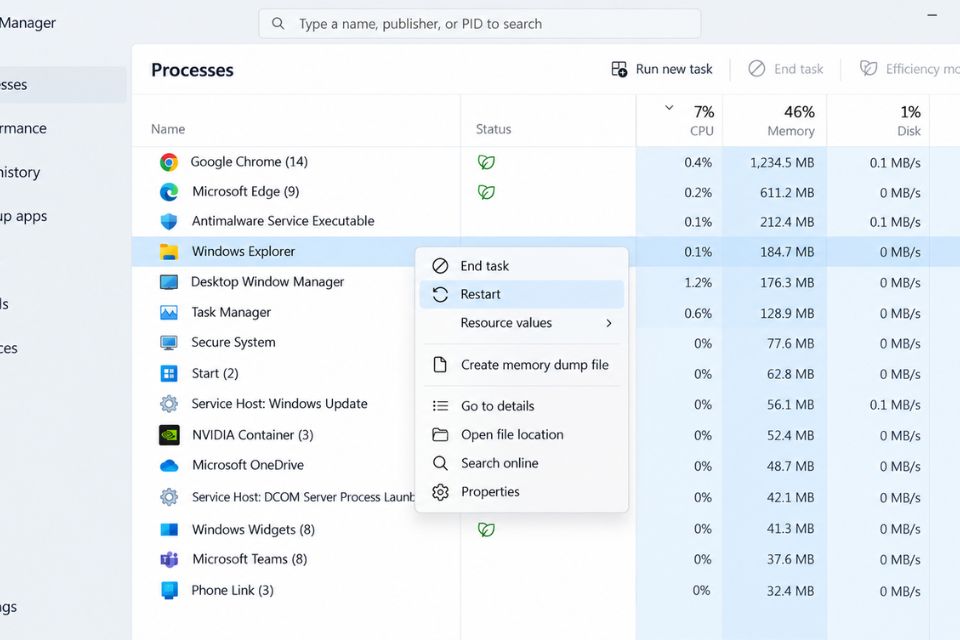This screenshot has height=640, width=960.
Task: Select Create memory dump file
Action: click(522, 365)
